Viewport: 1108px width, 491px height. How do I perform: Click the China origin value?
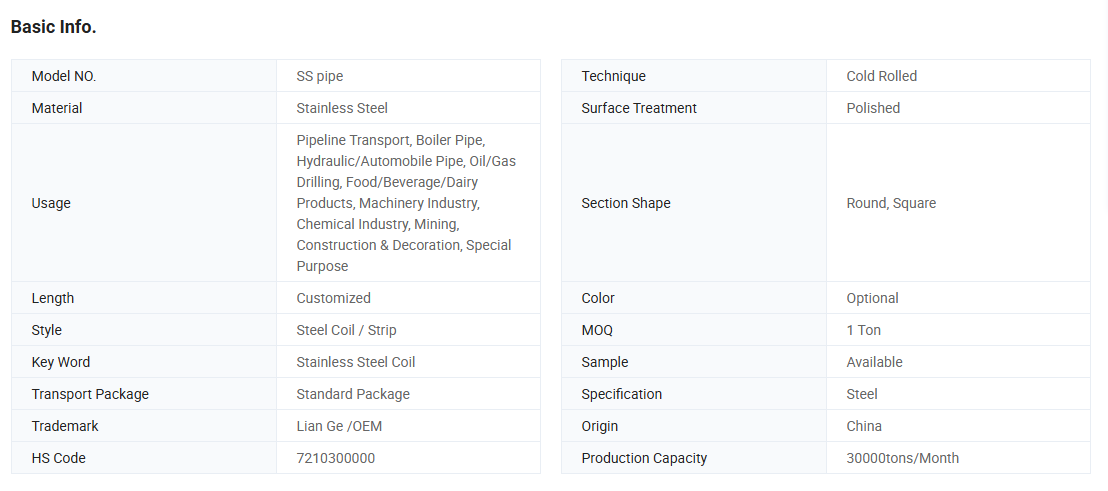click(x=864, y=426)
